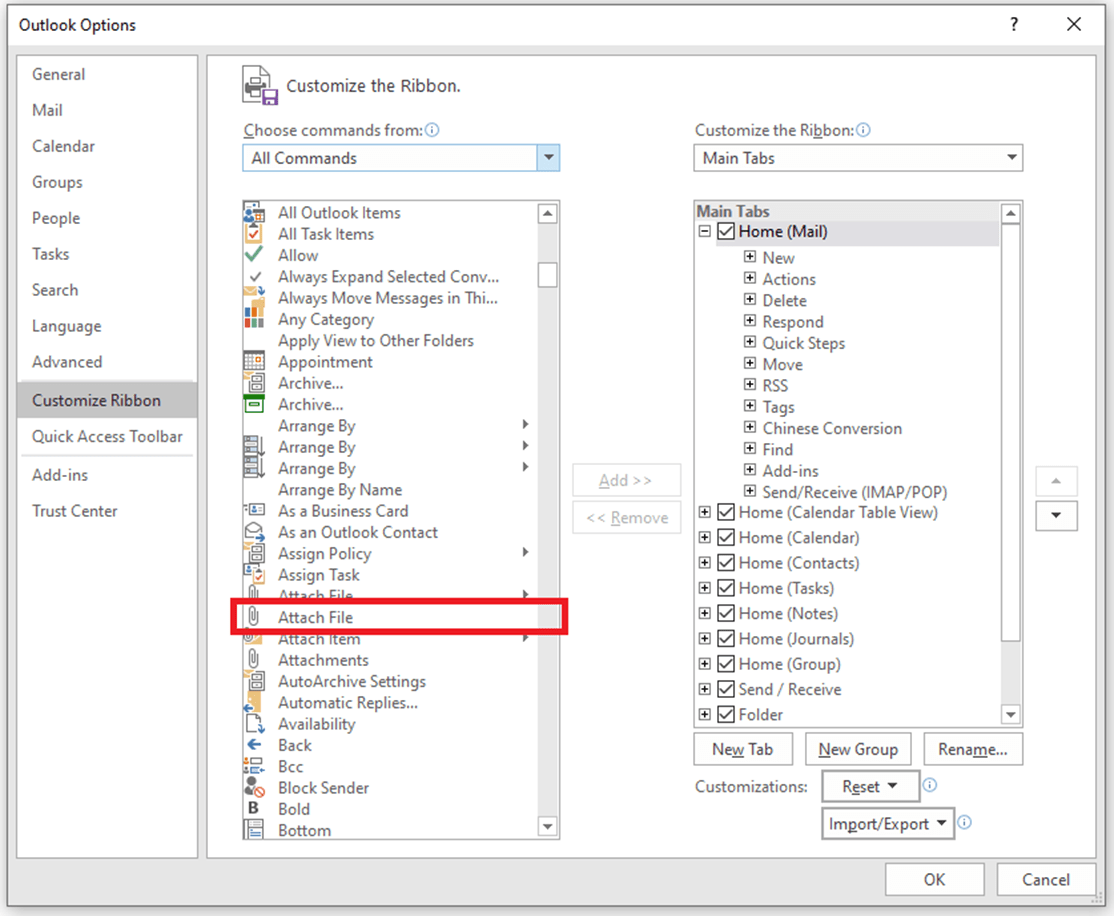Click the Bold letter B icon

pyautogui.click(x=255, y=809)
